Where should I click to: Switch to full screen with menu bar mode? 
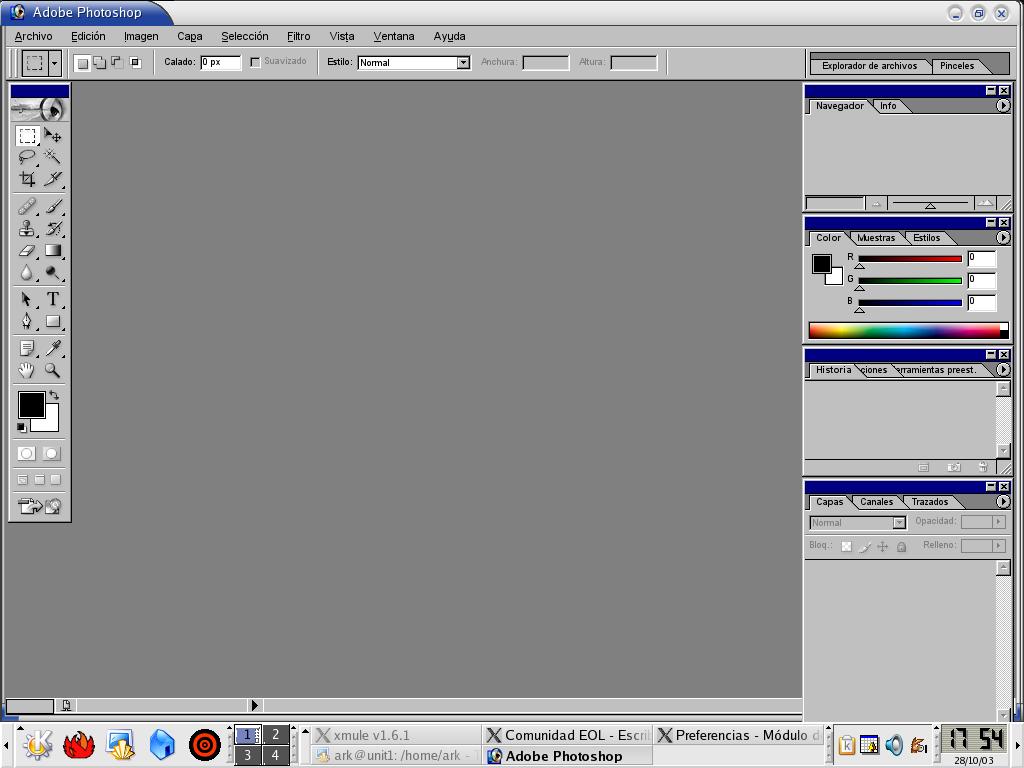(39, 479)
